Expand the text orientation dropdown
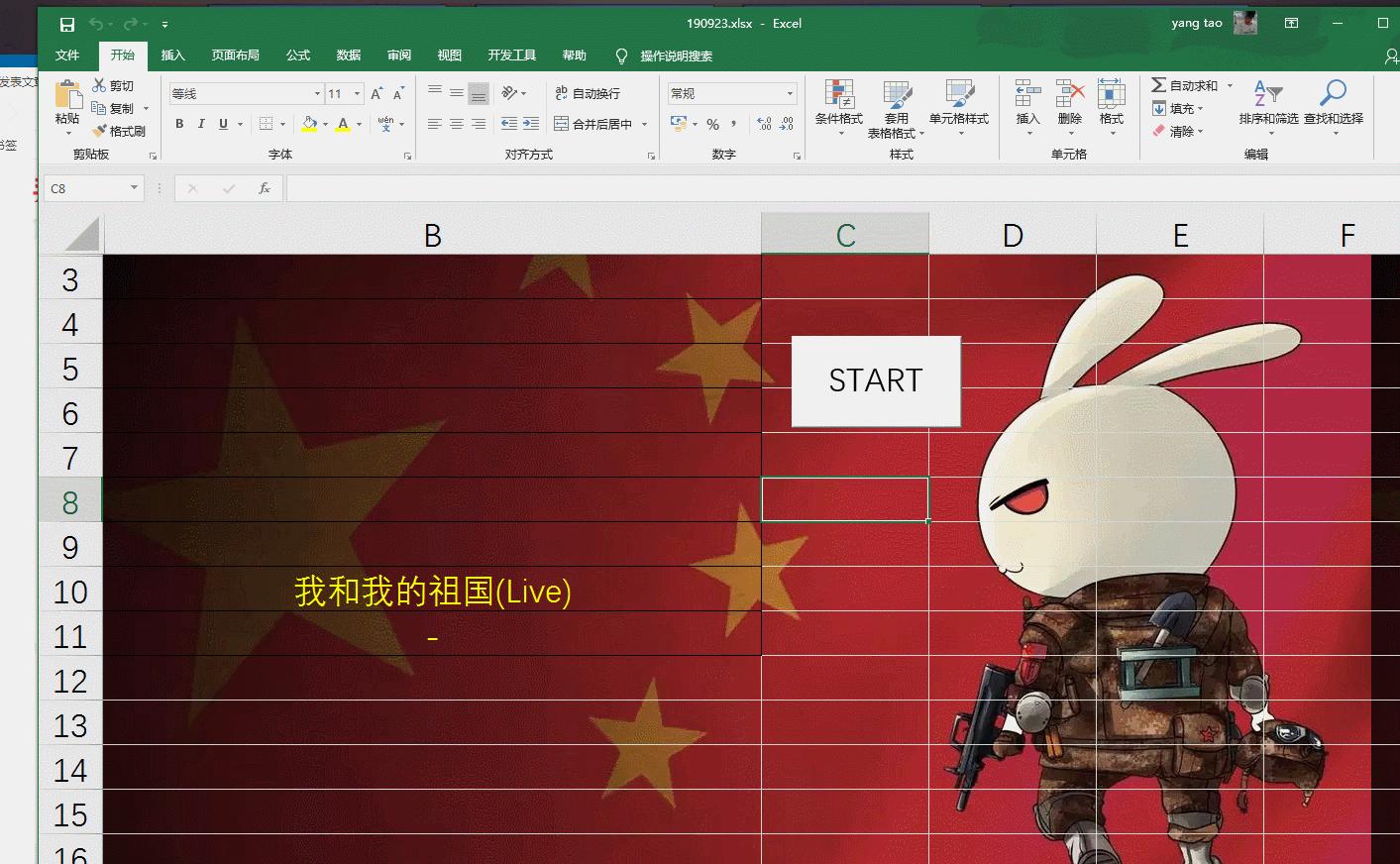 pyautogui.click(x=523, y=94)
